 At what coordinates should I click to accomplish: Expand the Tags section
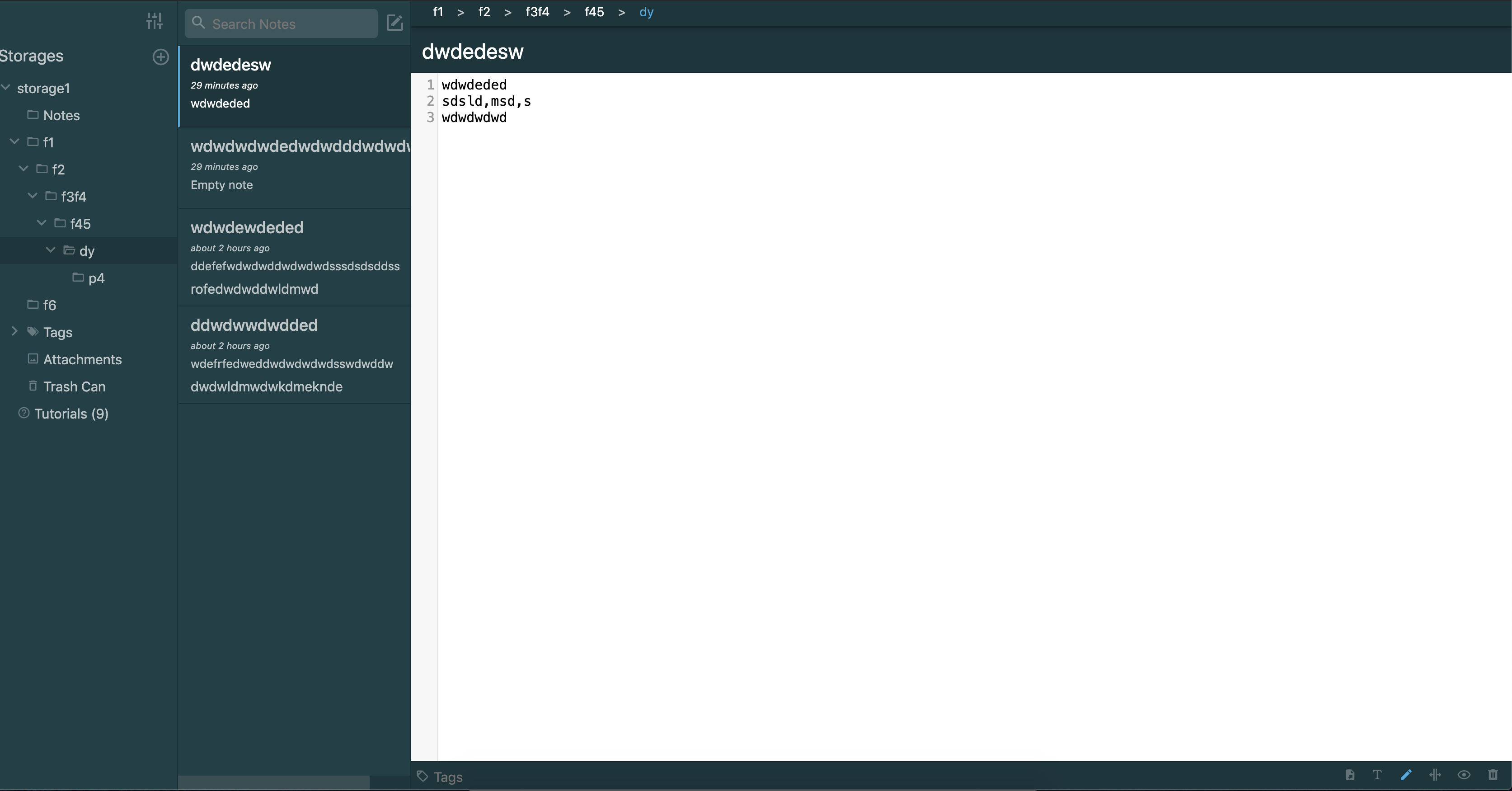click(x=14, y=332)
